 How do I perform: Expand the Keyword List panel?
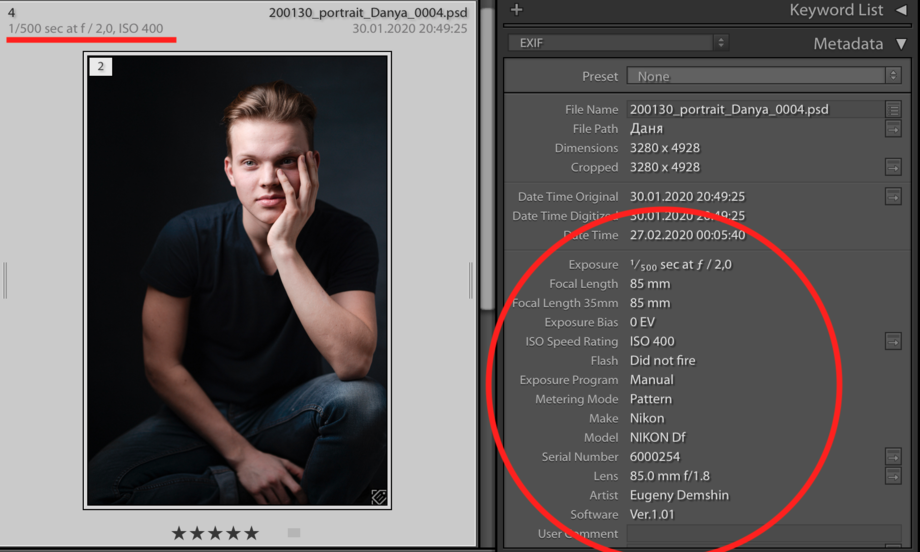tap(901, 9)
